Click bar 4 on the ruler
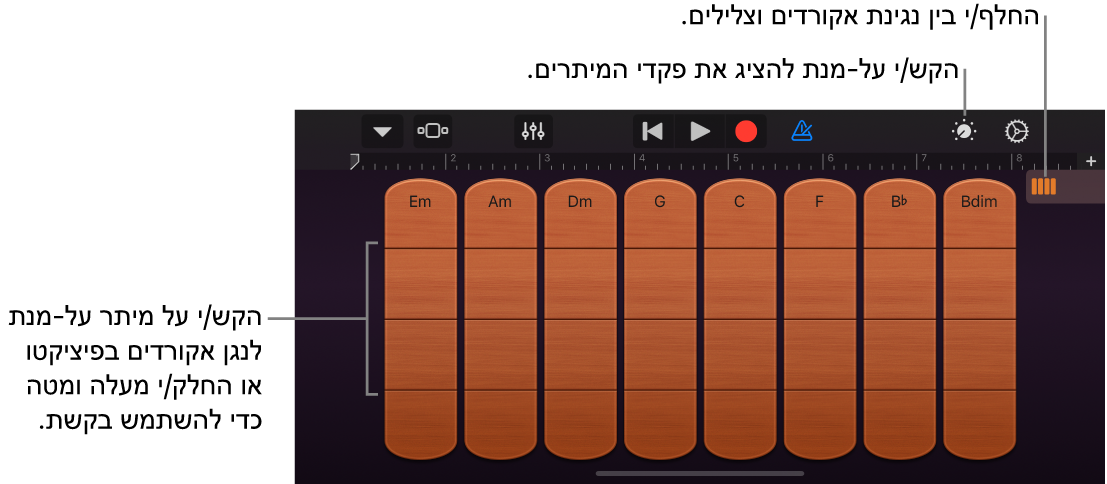The height and width of the screenshot is (484, 1107). tap(640, 159)
